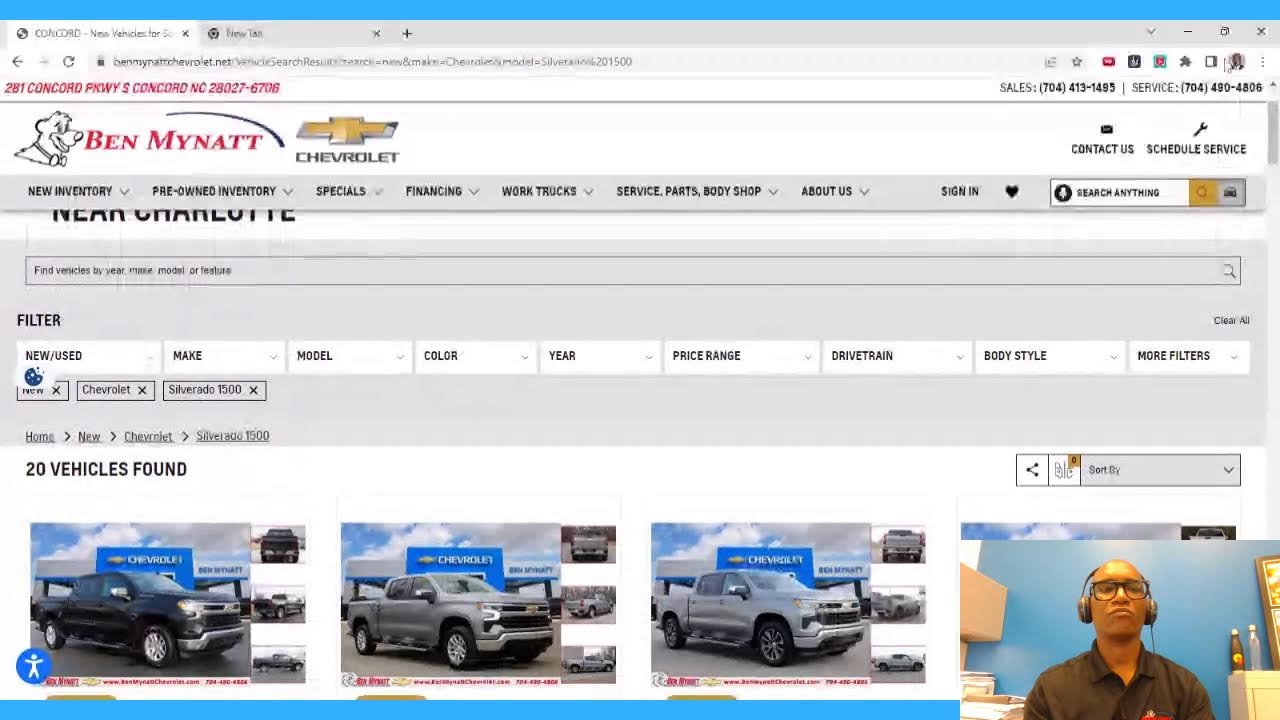The height and width of the screenshot is (720, 1280).
Task: Open the extensions puzzle icon
Action: pyautogui.click(x=1185, y=62)
